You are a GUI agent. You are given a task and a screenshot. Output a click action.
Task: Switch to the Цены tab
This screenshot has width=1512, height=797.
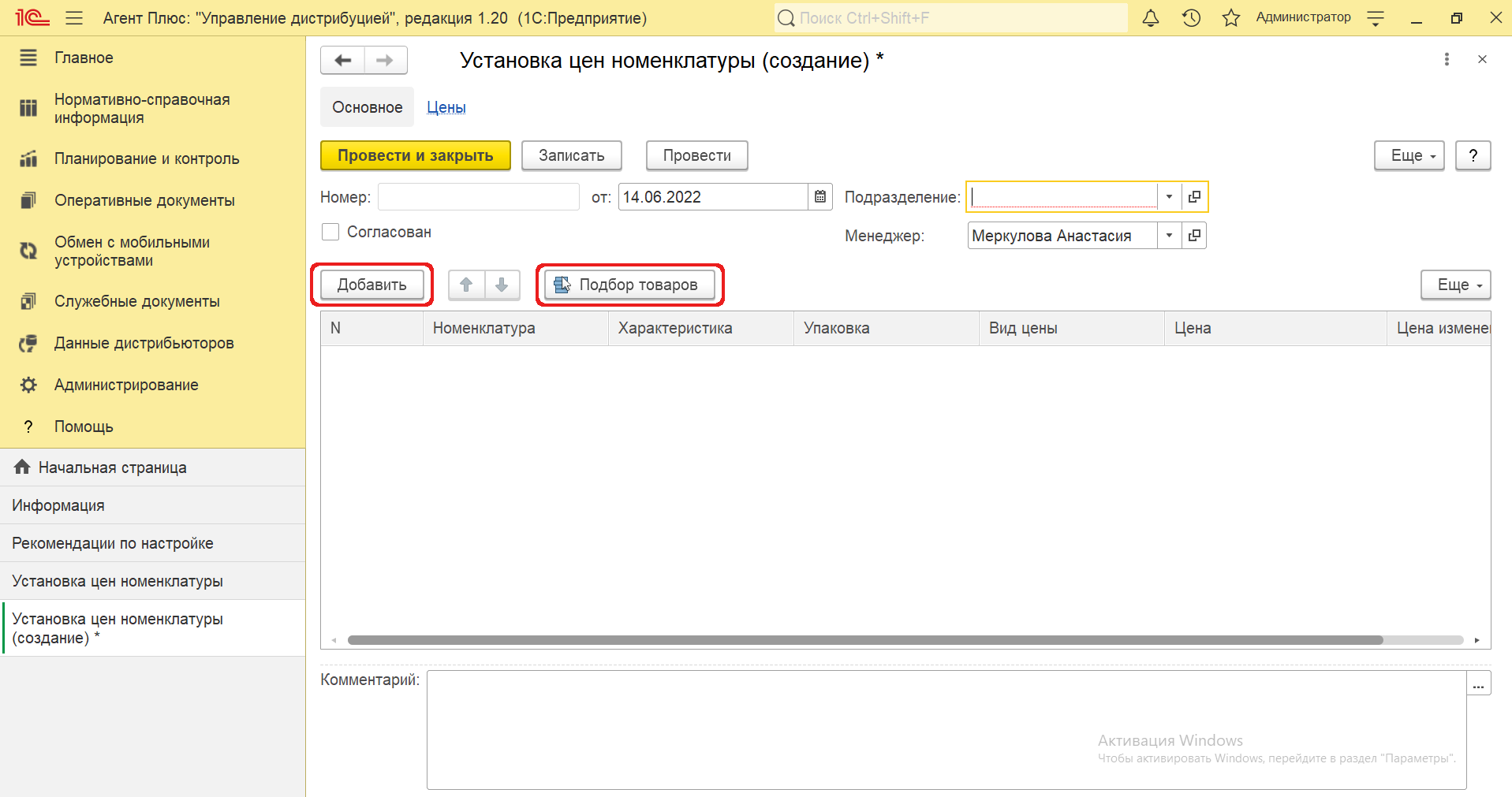tap(446, 107)
